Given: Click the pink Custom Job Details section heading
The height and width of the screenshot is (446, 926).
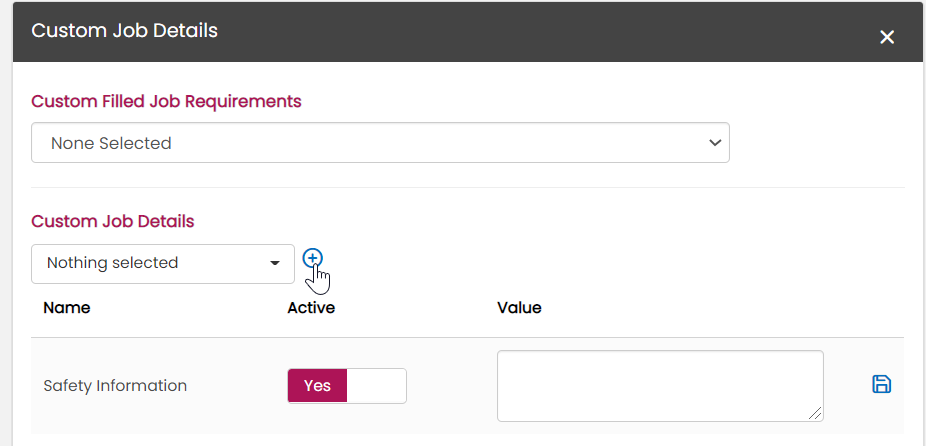Looking at the screenshot, I should point(113,221).
